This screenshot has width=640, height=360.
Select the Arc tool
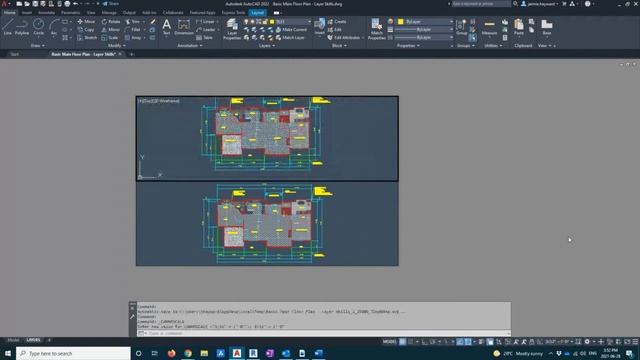pyautogui.click(x=53, y=27)
